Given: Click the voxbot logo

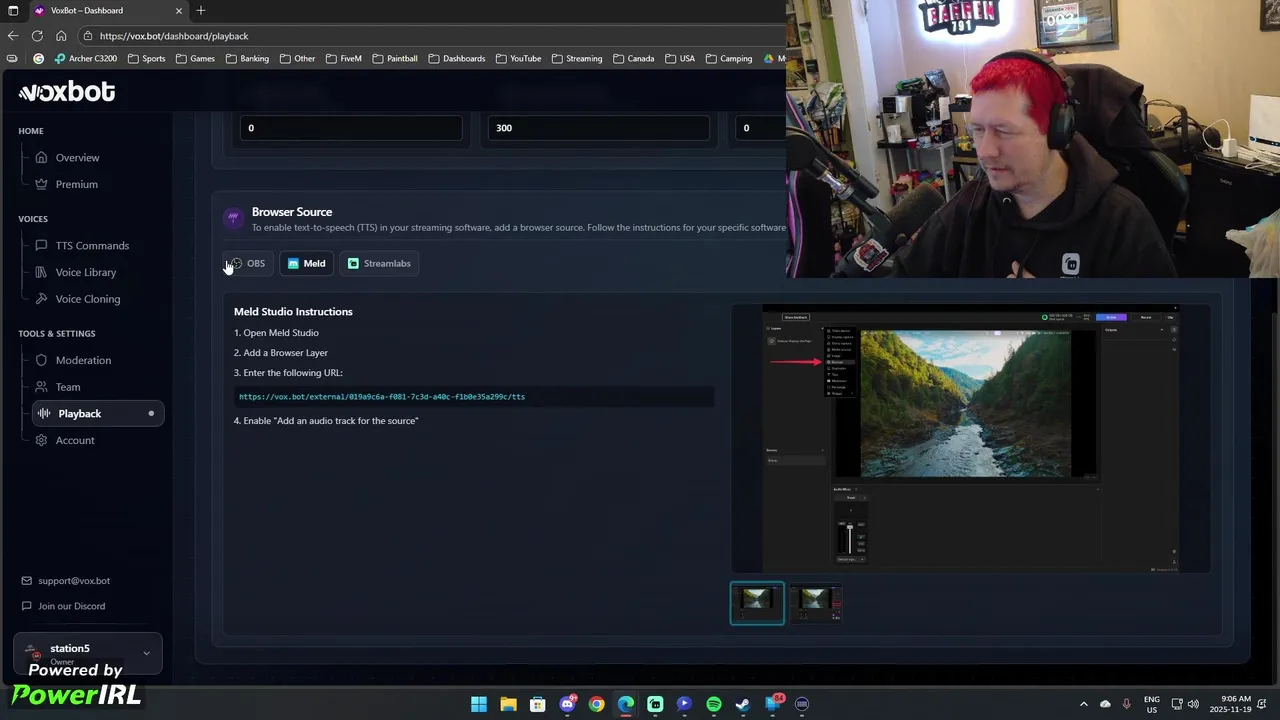Looking at the screenshot, I should pos(67,92).
